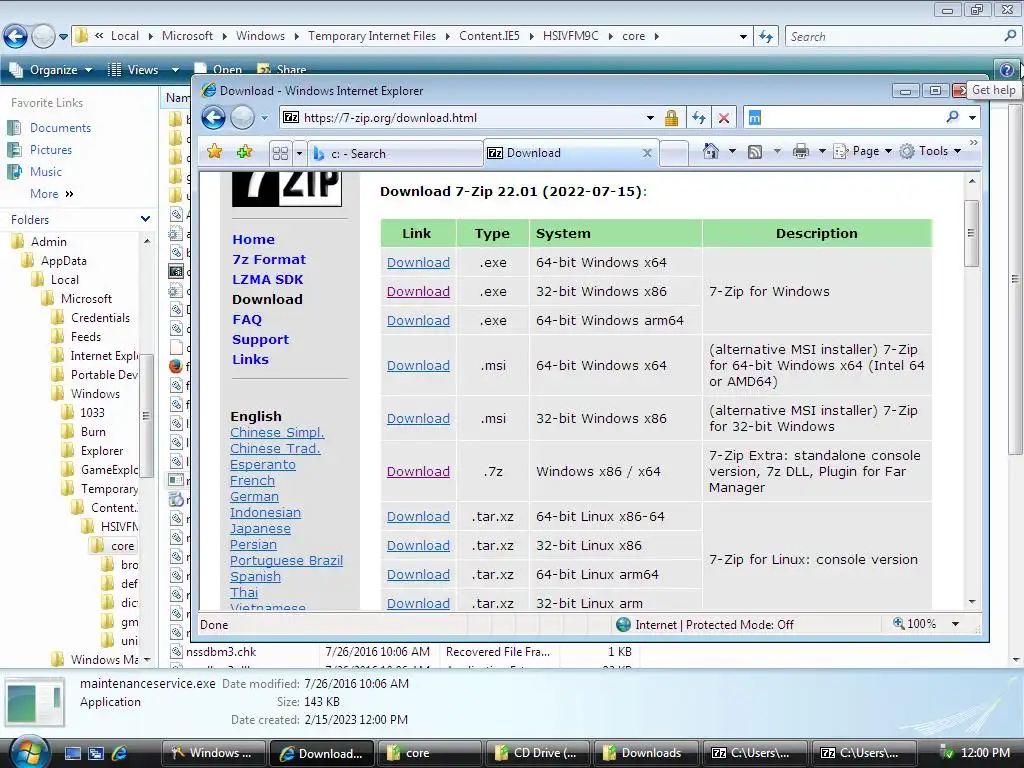Image resolution: width=1024 pixels, height=768 pixels.
Task: Click the IE Forward arrow button
Action: (x=242, y=118)
